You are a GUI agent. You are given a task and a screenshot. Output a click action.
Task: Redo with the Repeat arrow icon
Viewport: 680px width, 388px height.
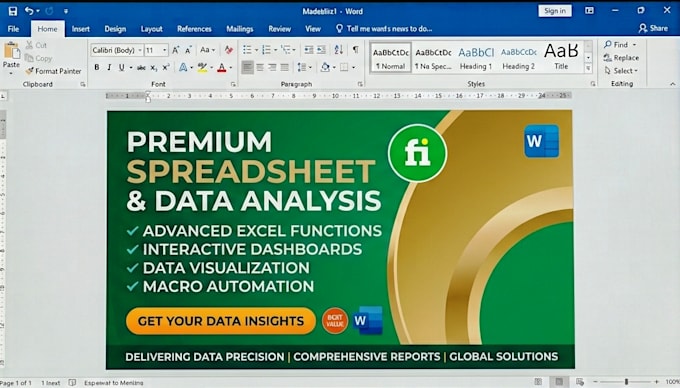click(49, 11)
